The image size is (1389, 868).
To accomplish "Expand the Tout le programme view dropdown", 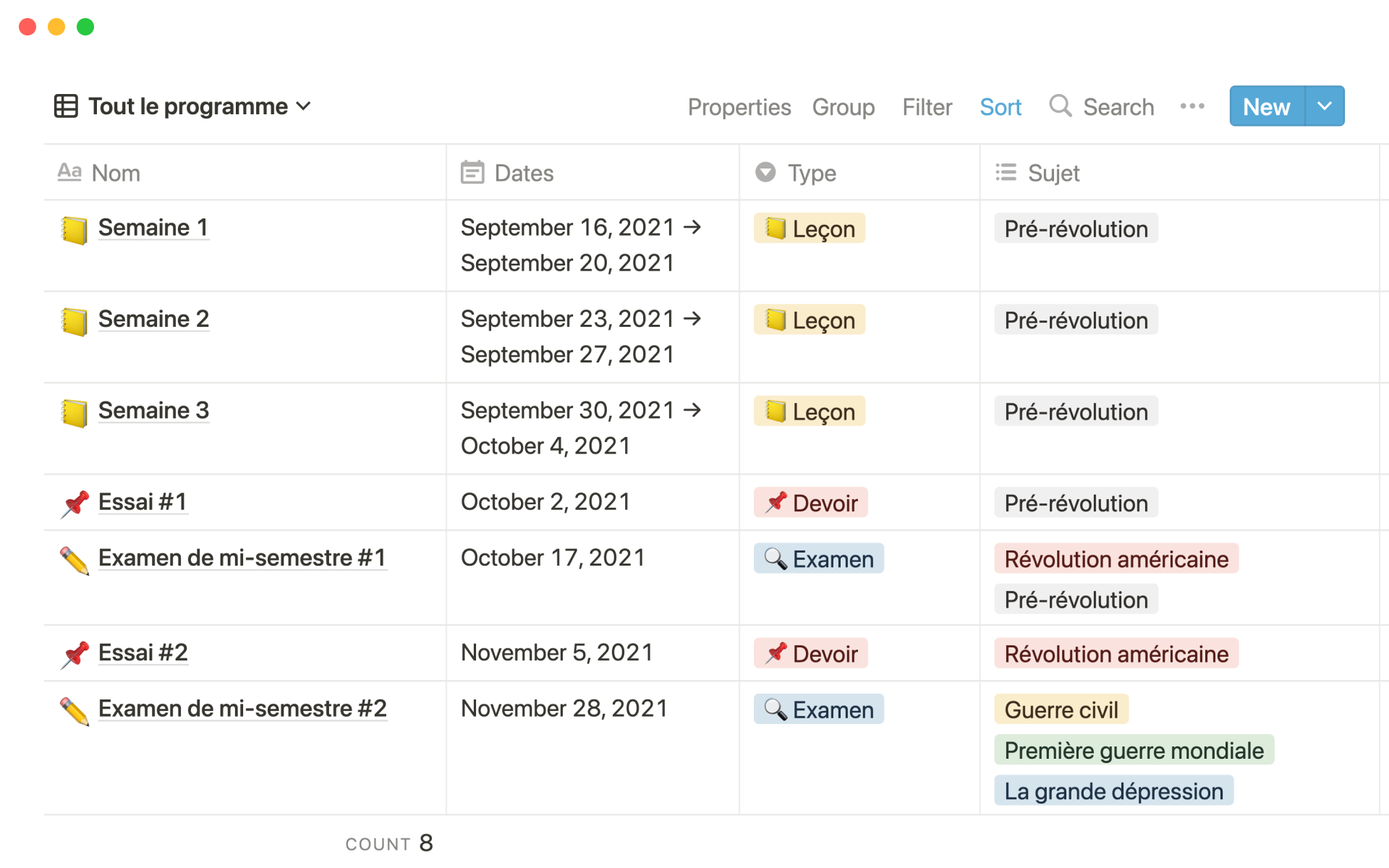I will pyautogui.click(x=304, y=106).
